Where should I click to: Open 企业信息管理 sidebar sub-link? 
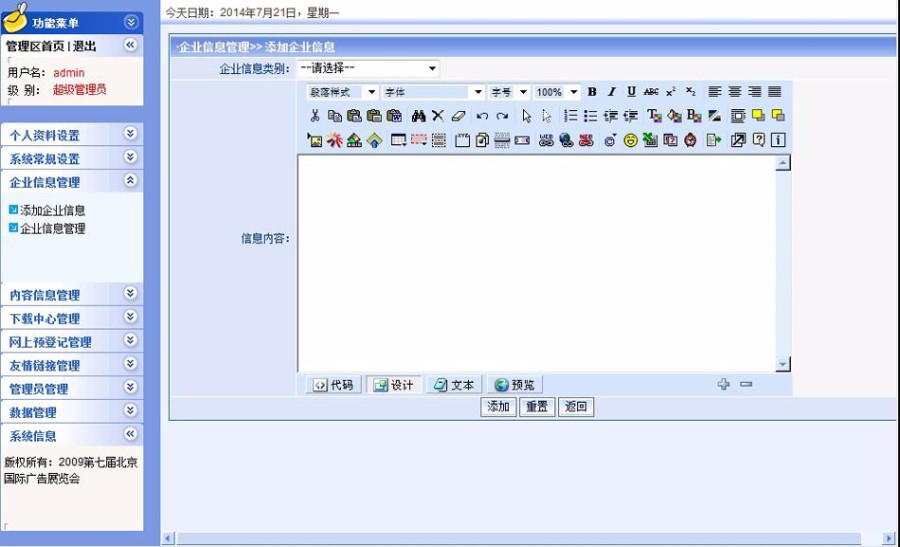click(52, 228)
